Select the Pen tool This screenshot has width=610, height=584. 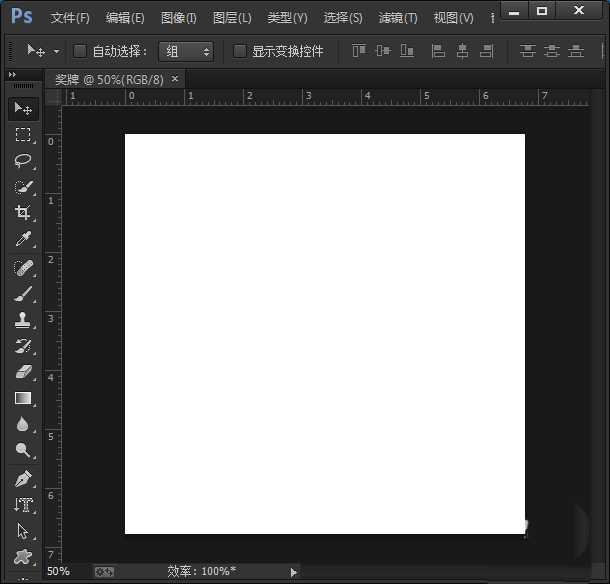click(23, 479)
